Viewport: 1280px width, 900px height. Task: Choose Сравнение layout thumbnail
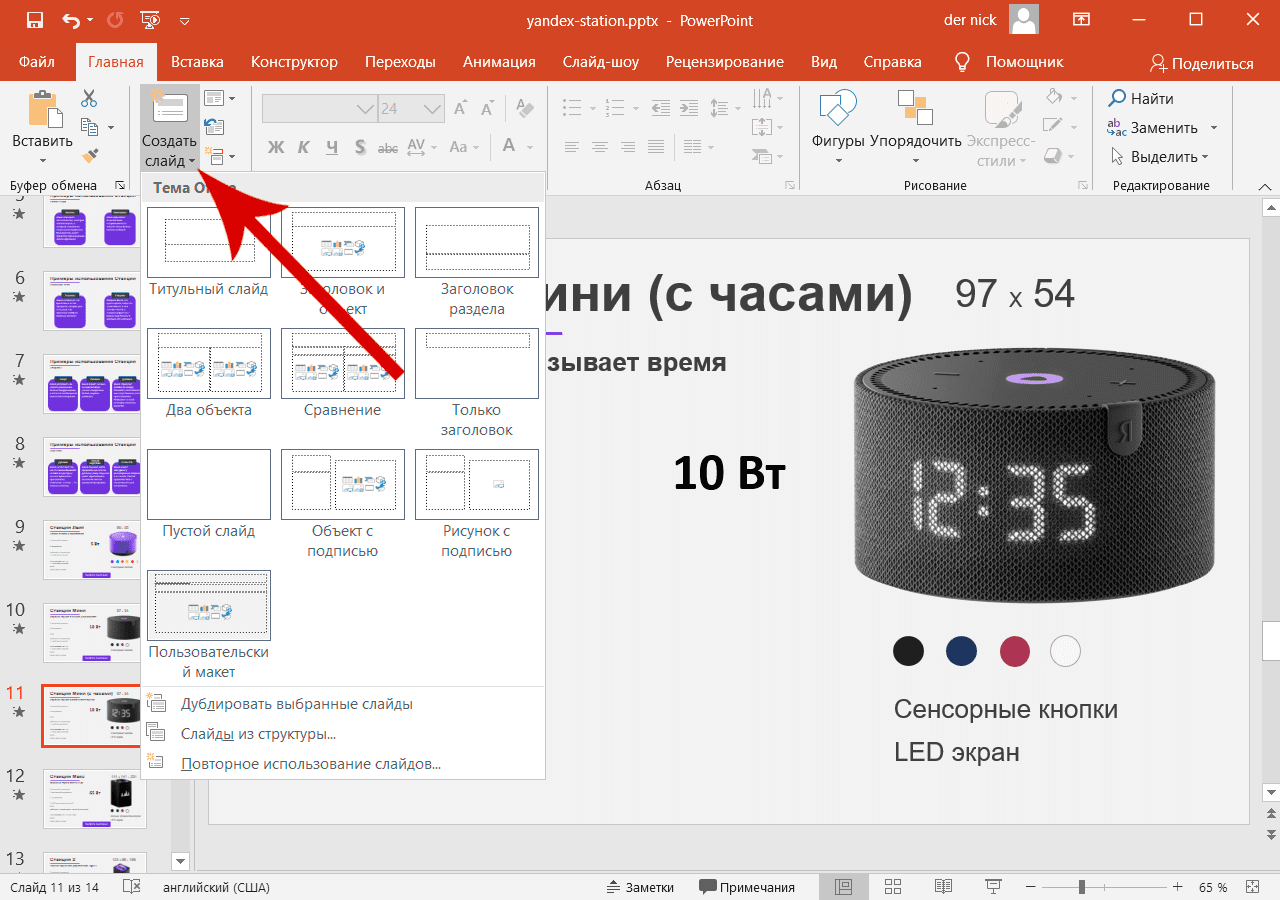pyautogui.click(x=343, y=363)
